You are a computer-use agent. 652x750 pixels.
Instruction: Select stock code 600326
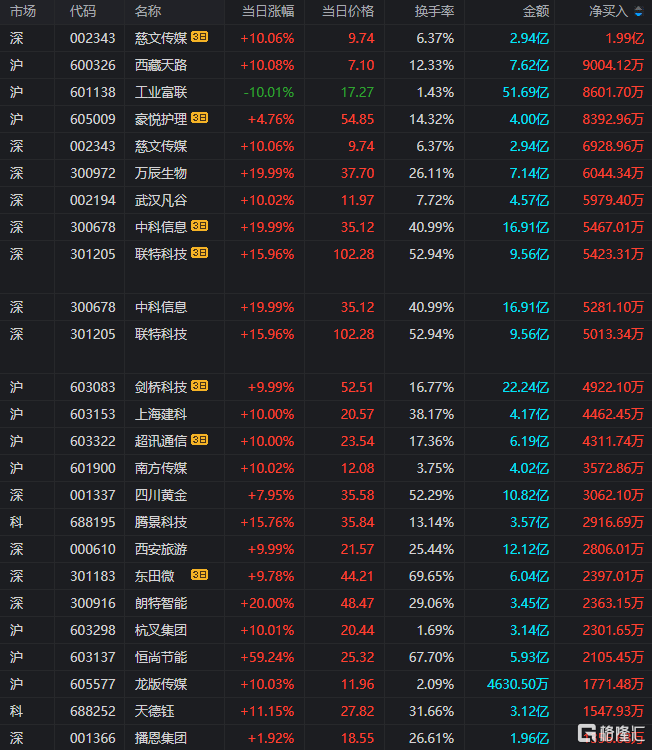pos(93,65)
